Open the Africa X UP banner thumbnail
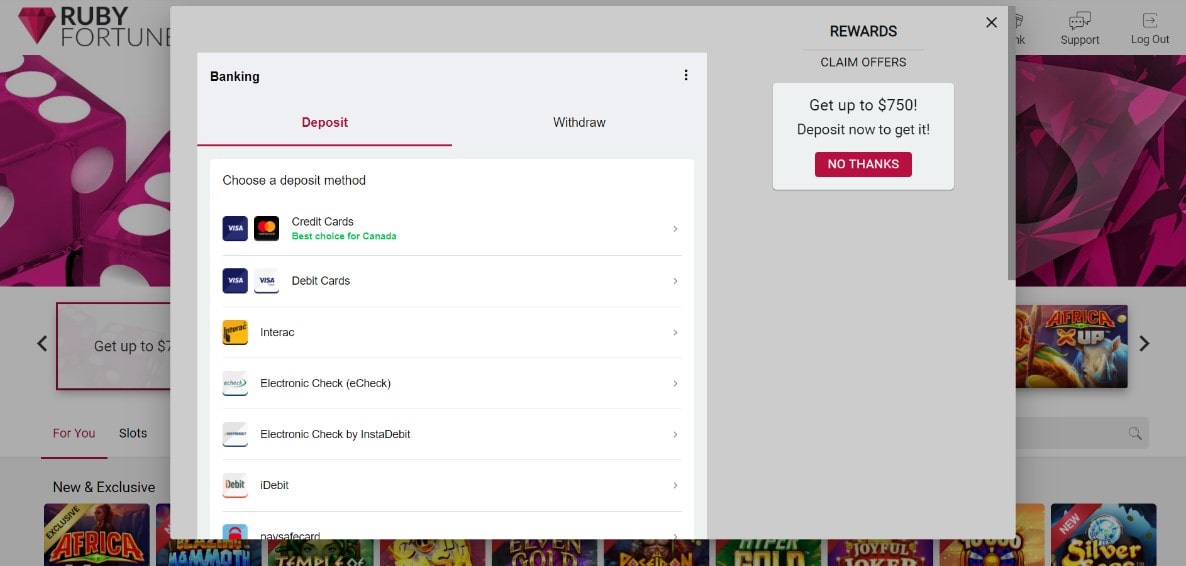This screenshot has height=566, width=1186. click(1072, 347)
